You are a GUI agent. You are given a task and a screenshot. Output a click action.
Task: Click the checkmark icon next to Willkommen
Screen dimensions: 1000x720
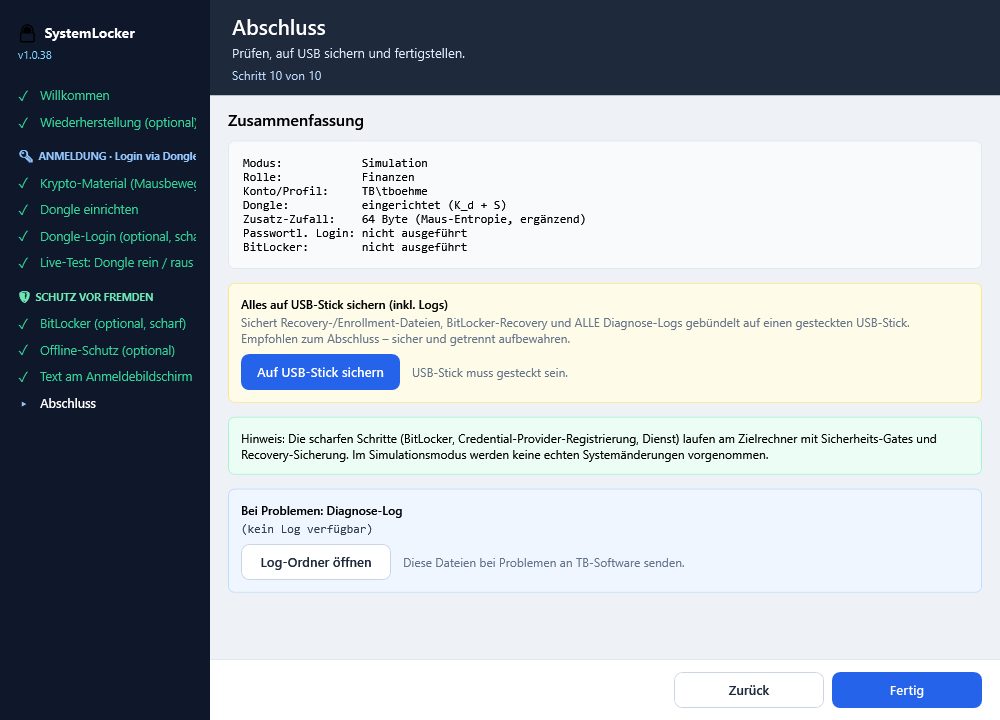(x=24, y=96)
